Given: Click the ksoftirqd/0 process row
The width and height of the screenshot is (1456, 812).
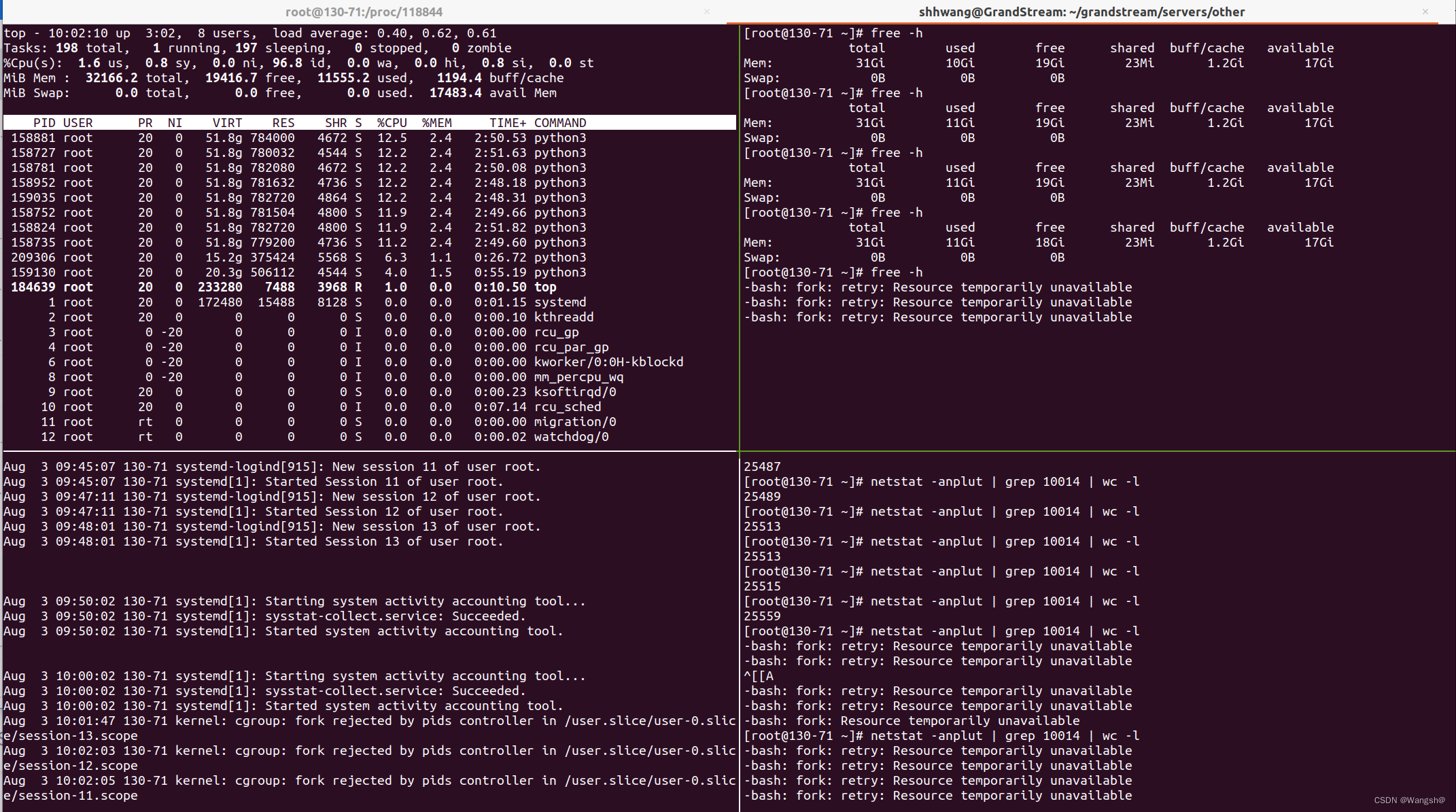Looking at the screenshot, I should (369, 392).
